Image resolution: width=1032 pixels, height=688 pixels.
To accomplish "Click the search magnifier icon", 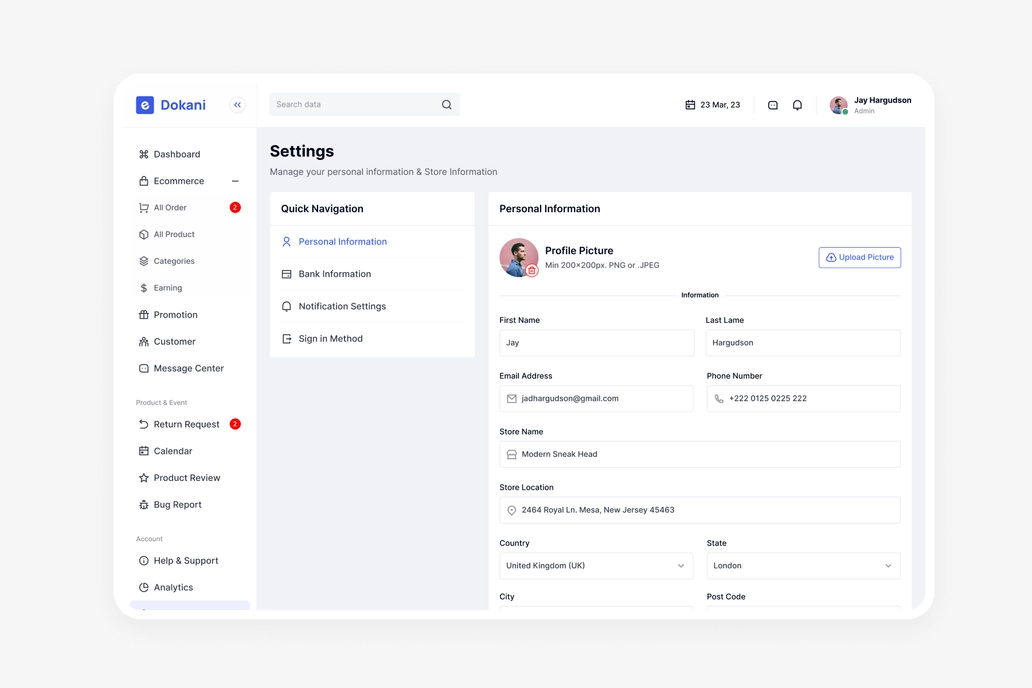I will click(446, 105).
